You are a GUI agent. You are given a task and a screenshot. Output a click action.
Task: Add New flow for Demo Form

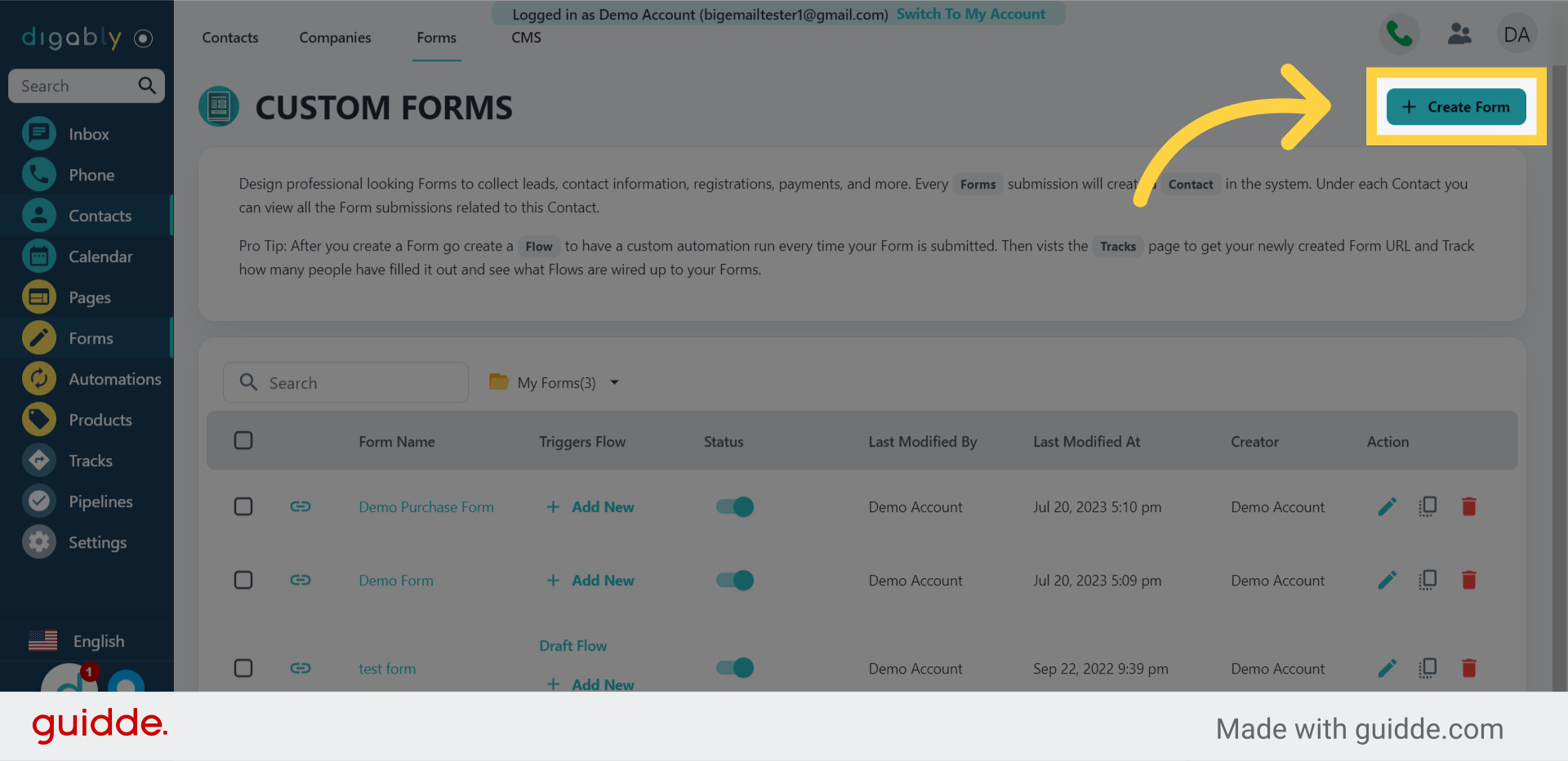(590, 581)
